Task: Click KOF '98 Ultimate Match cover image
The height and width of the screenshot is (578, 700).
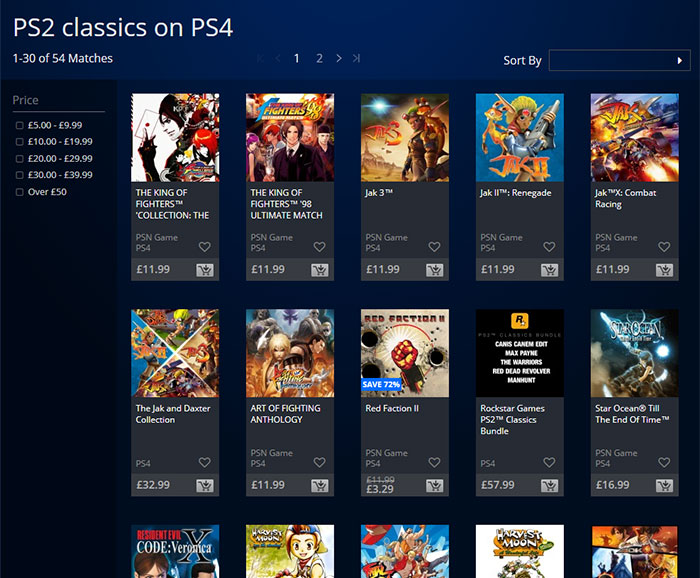Action: coord(290,137)
